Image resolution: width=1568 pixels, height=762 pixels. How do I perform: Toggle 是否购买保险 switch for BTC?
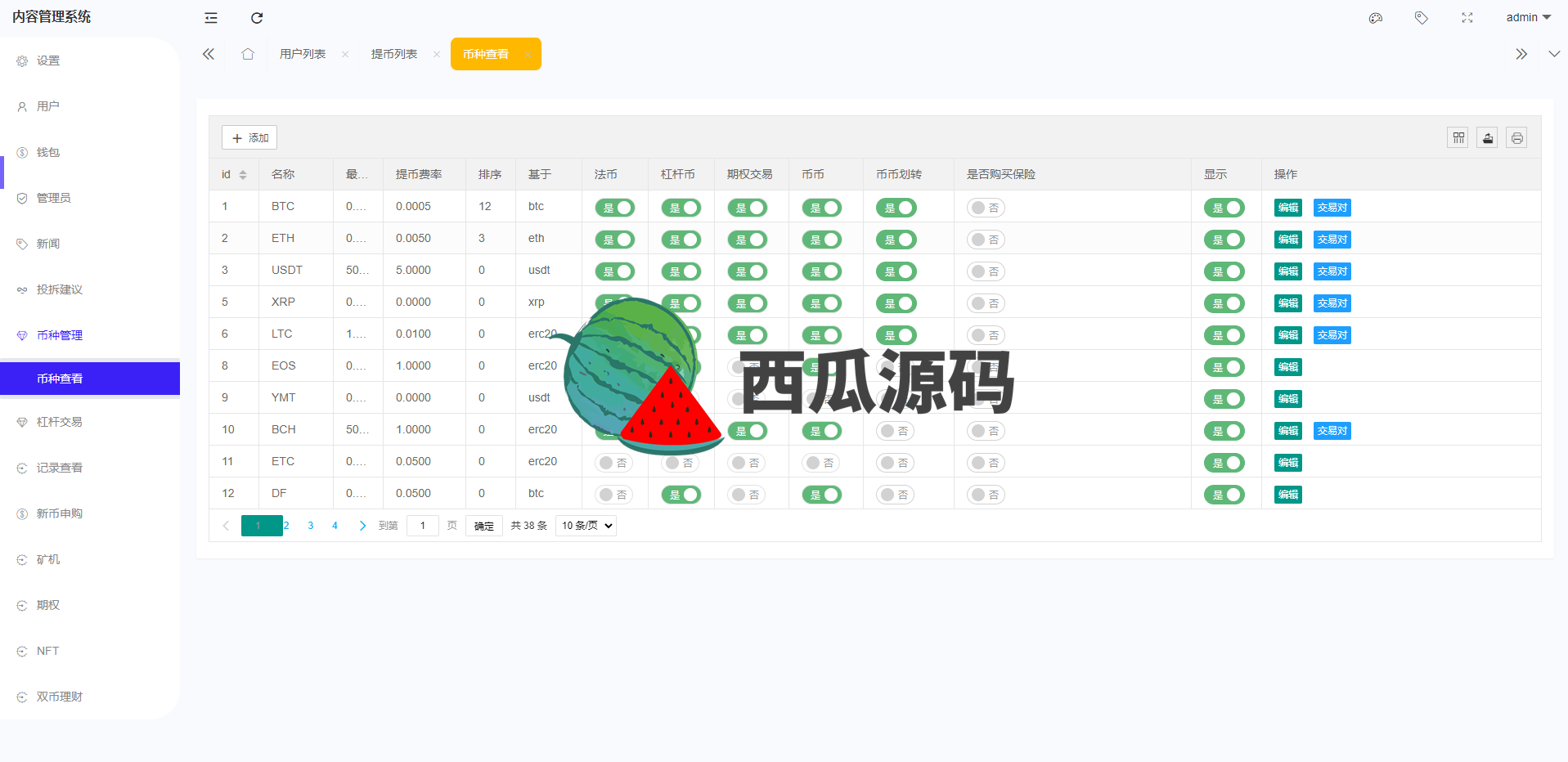[x=986, y=208]
